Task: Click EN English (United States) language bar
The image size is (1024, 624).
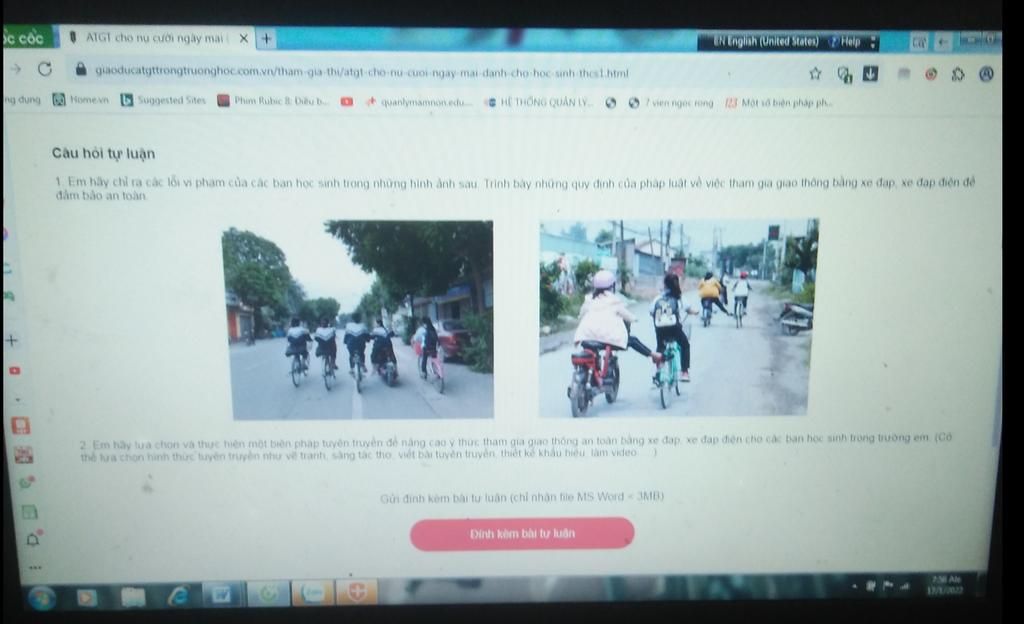Action: (765, 41)
